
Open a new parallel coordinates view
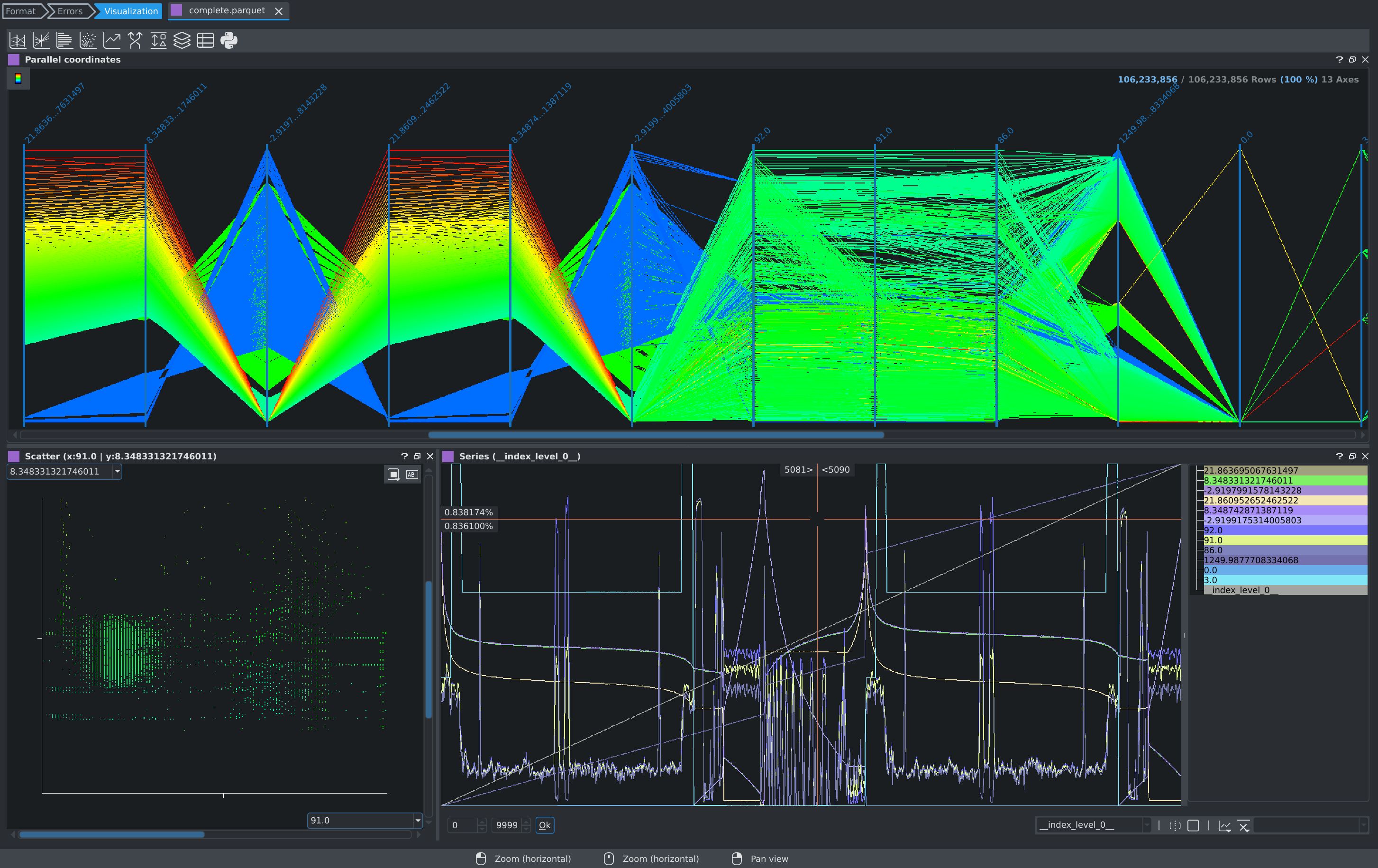coord(17,40)
